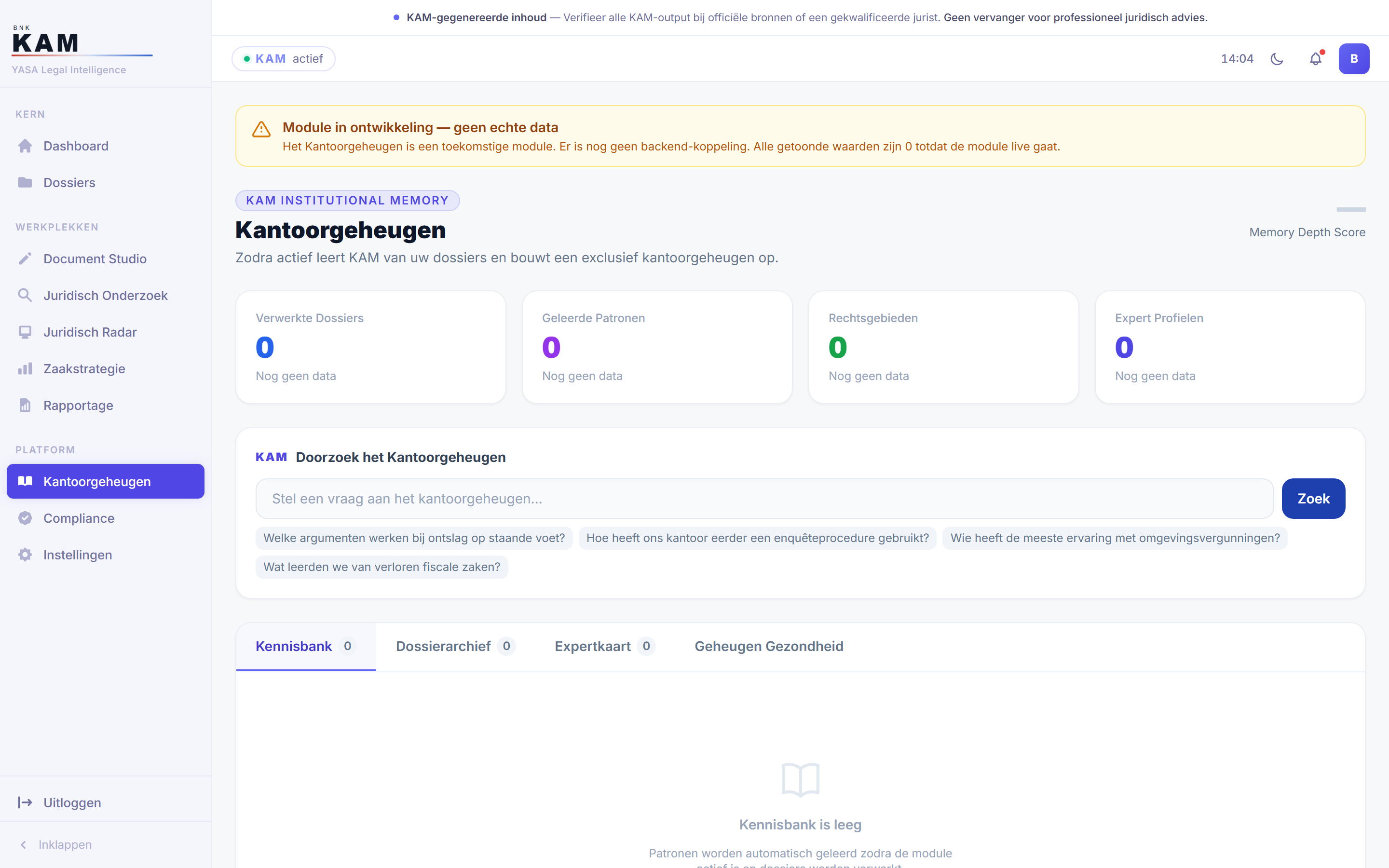Open Instellingen label in sidebar
1389x868 pixels.
[x=78, y=555]
